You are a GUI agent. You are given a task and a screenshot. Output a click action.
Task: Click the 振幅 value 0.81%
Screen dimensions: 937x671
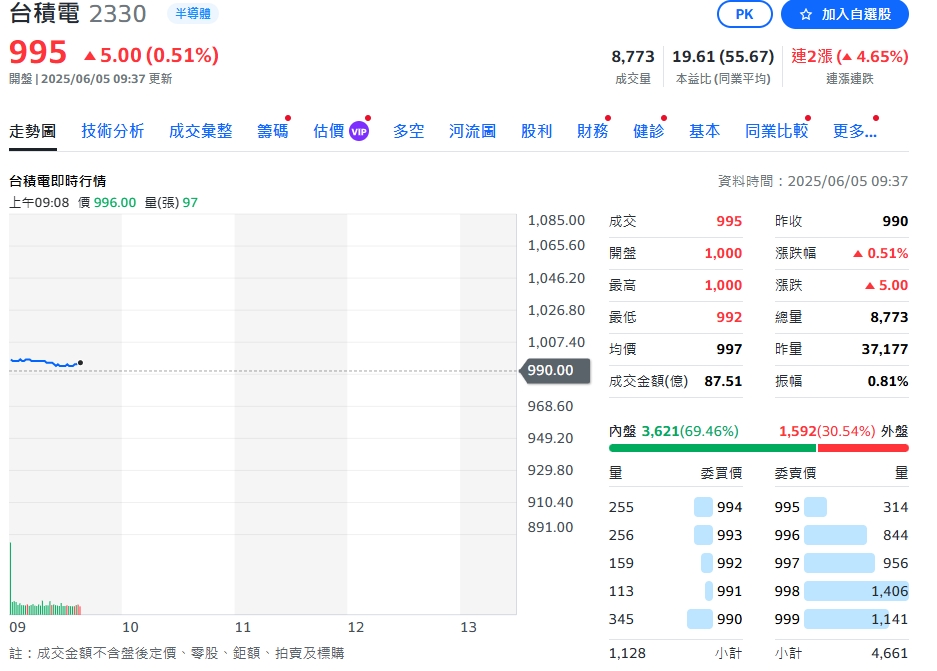click(888, 381)
